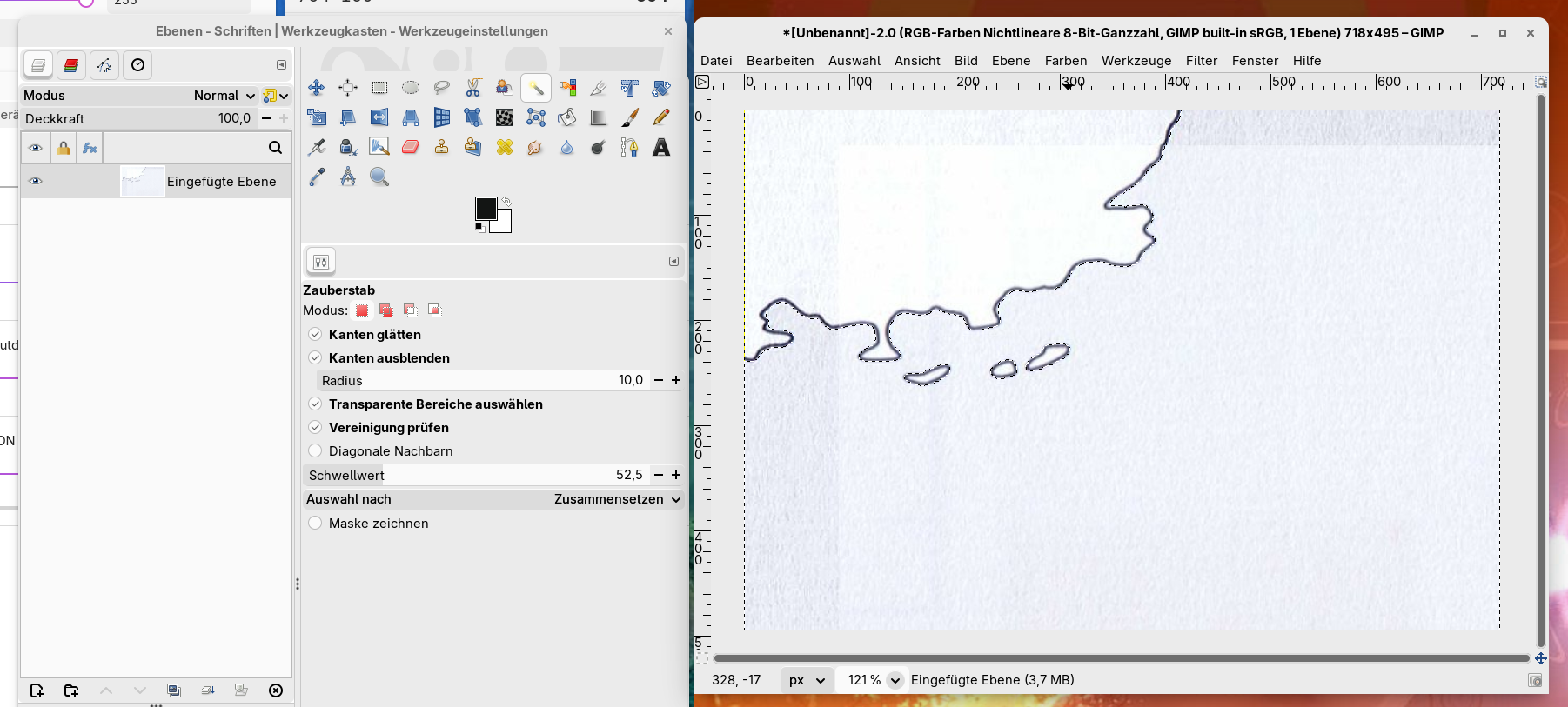Select the Zoom magnifier tool
Screen dimensions: 1568x707
click(x=379, y=177)
